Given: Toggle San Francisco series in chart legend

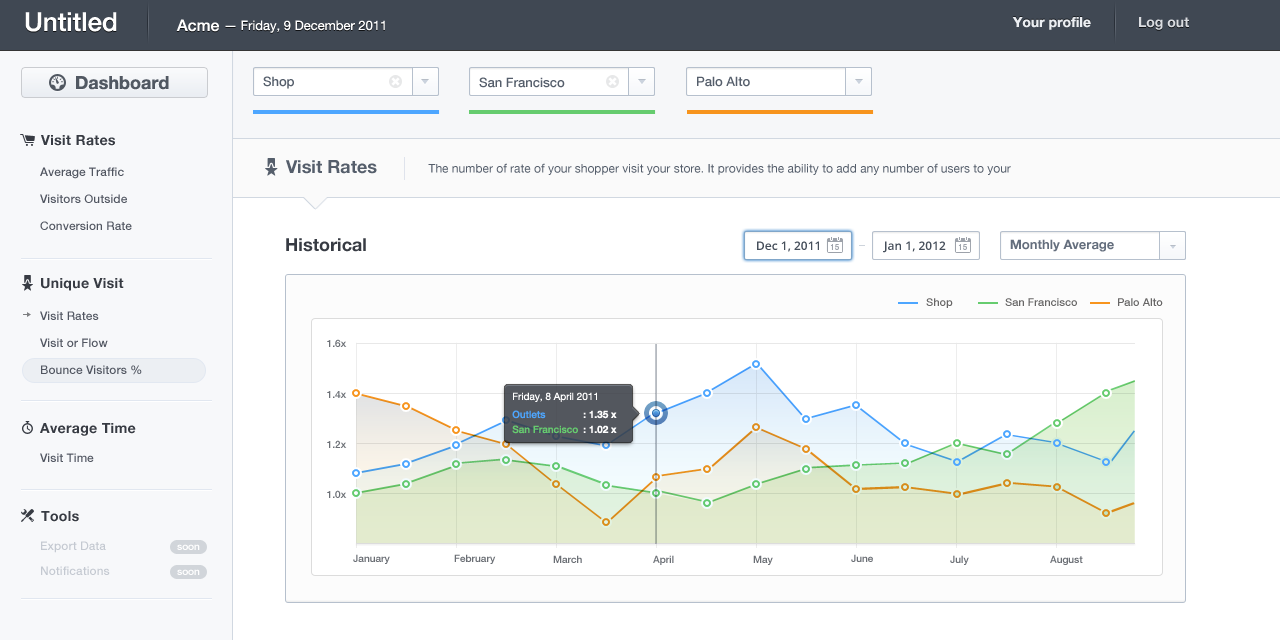Looking at the screenshot, I should [1027, 302].
